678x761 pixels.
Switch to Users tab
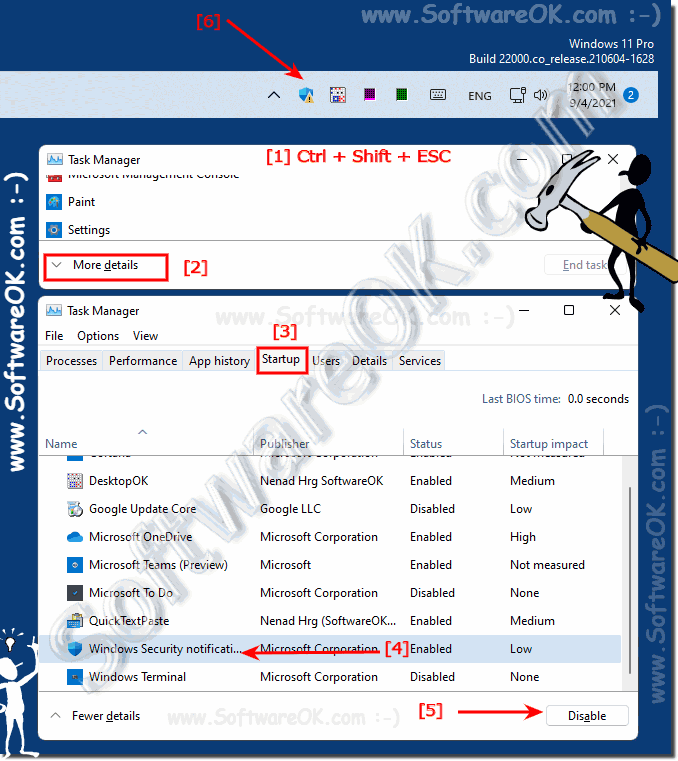coord(326,361)
